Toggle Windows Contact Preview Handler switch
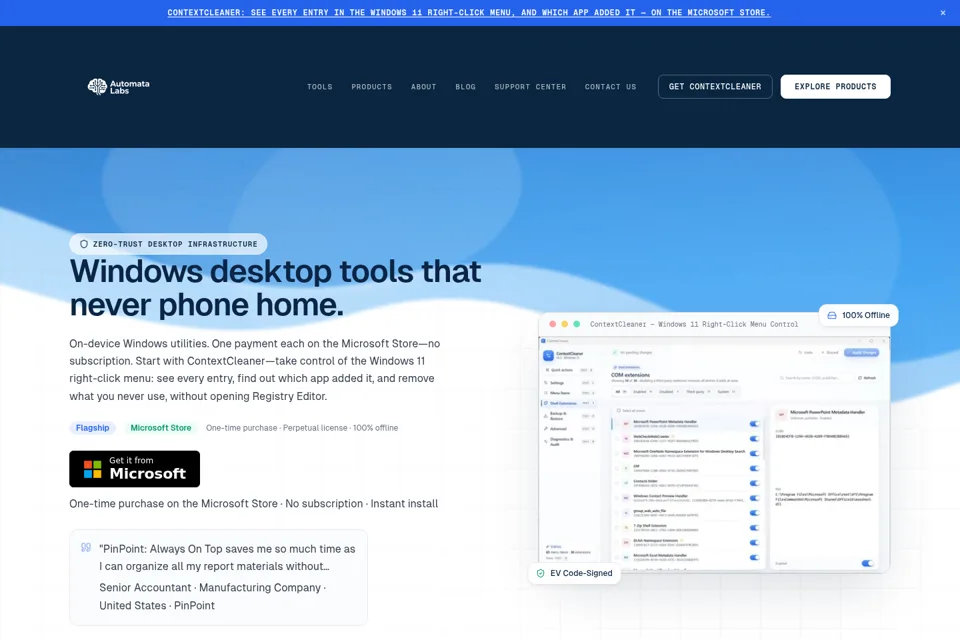Image resolution: width=960 pixels, height=640 pixels. point(754,498)
